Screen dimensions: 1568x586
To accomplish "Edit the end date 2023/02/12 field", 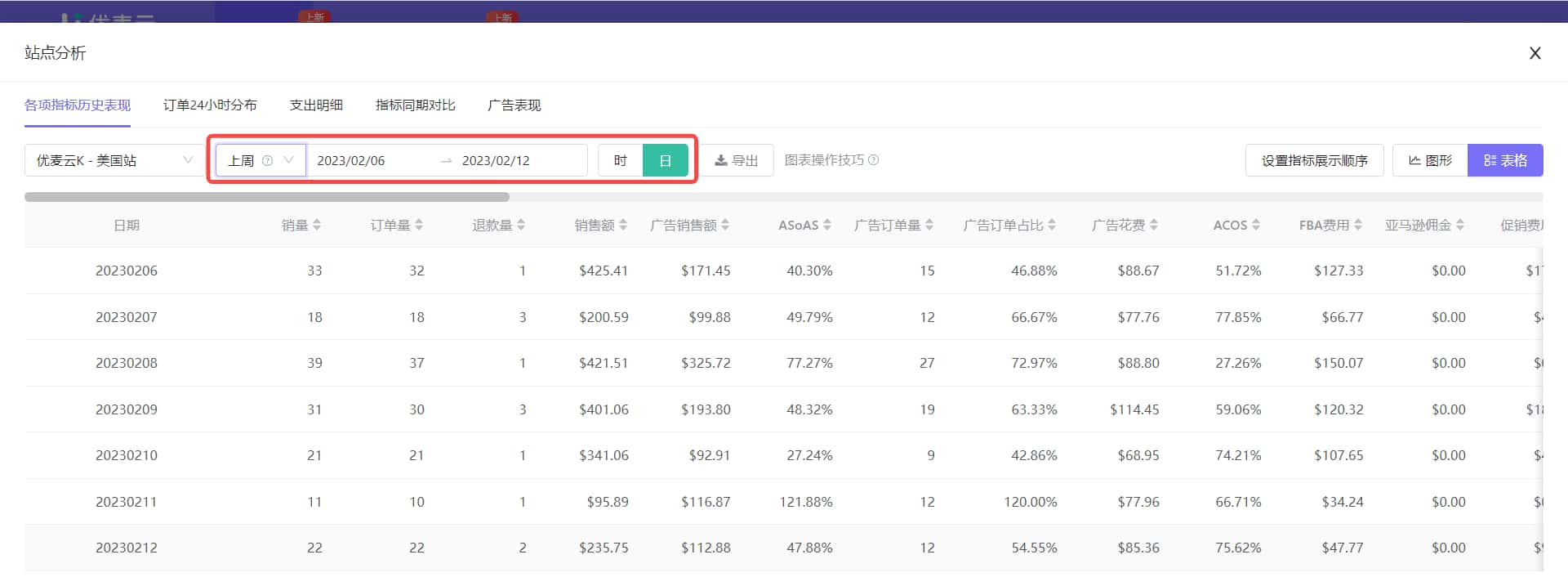I will 496,160.
